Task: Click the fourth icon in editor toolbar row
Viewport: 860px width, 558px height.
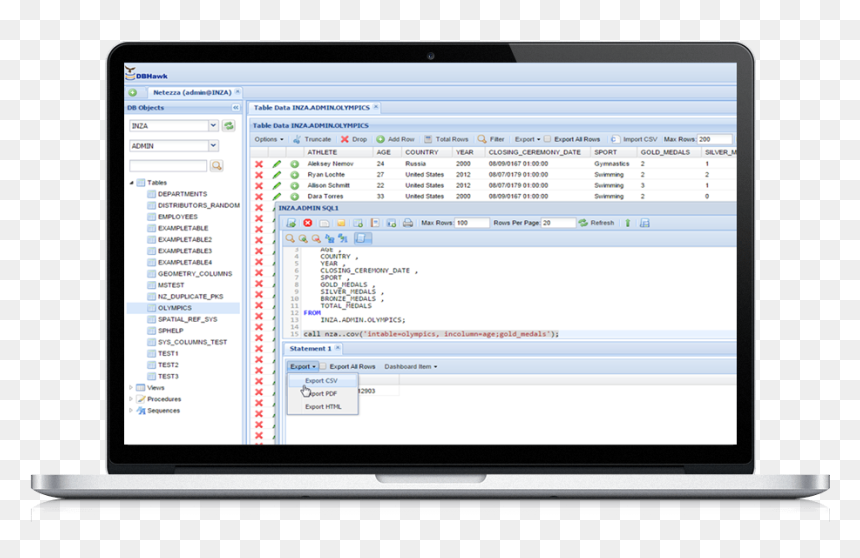Action: (330, 238)
